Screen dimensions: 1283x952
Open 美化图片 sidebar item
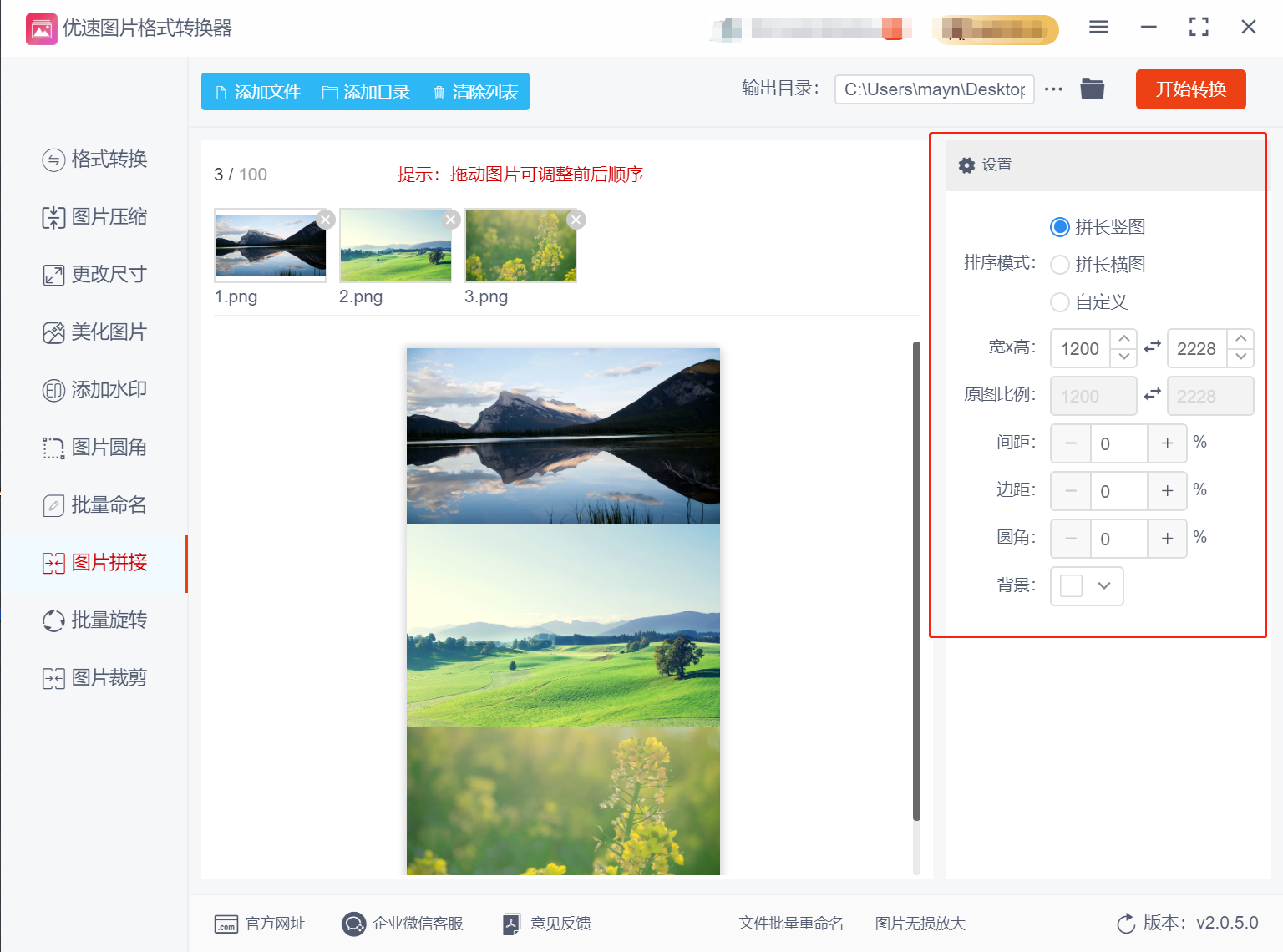94,332
